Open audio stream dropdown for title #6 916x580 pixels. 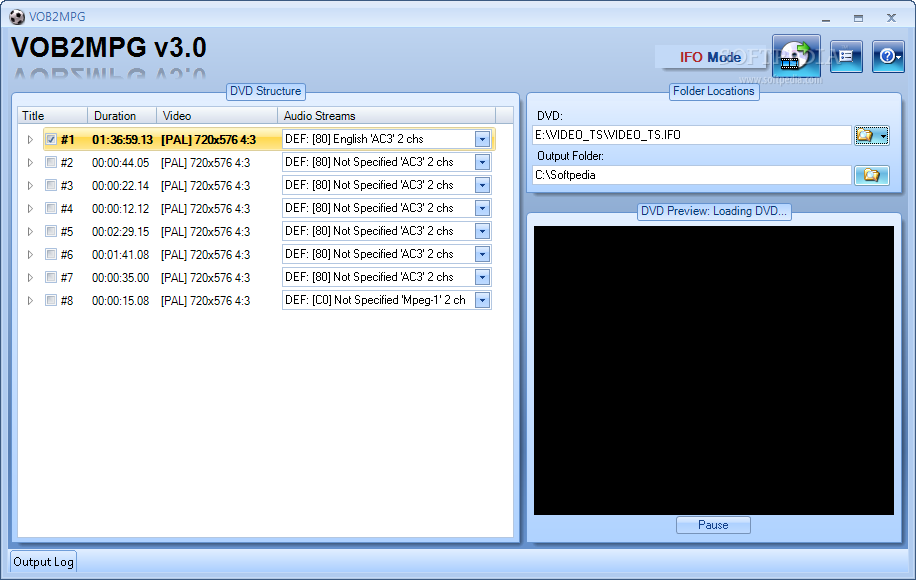pyautogui.click(x=482, y=254)
